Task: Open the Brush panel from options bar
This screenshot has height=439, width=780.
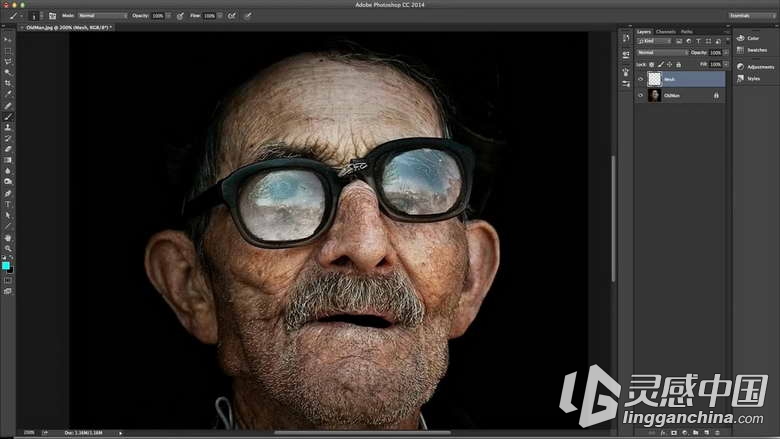Action: pyautogui.click(x=52, y=16)
